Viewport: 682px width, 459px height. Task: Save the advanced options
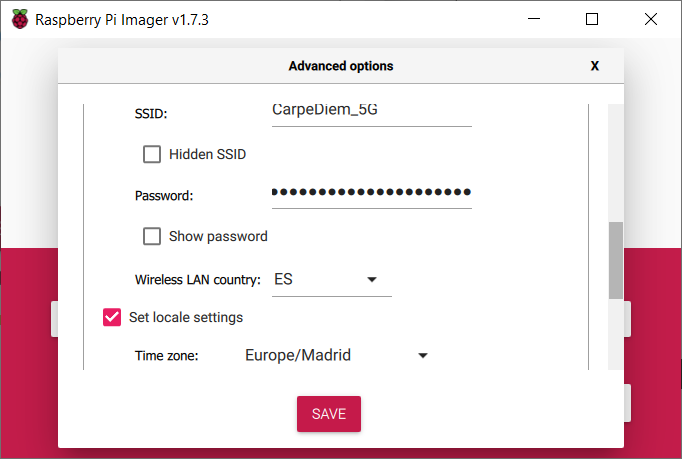point(329,414)
